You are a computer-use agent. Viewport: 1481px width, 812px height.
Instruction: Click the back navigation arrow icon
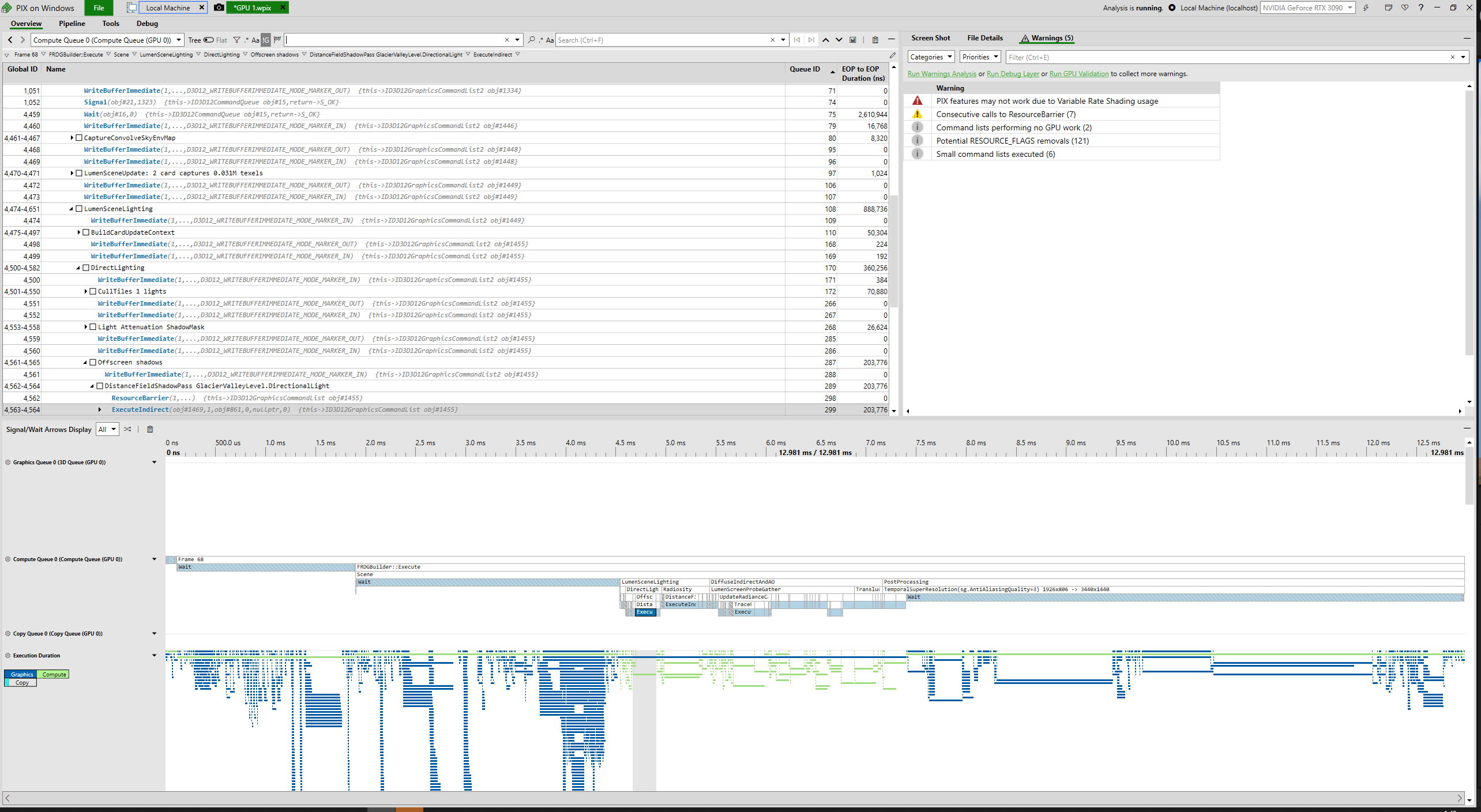(x=10, y=40)
